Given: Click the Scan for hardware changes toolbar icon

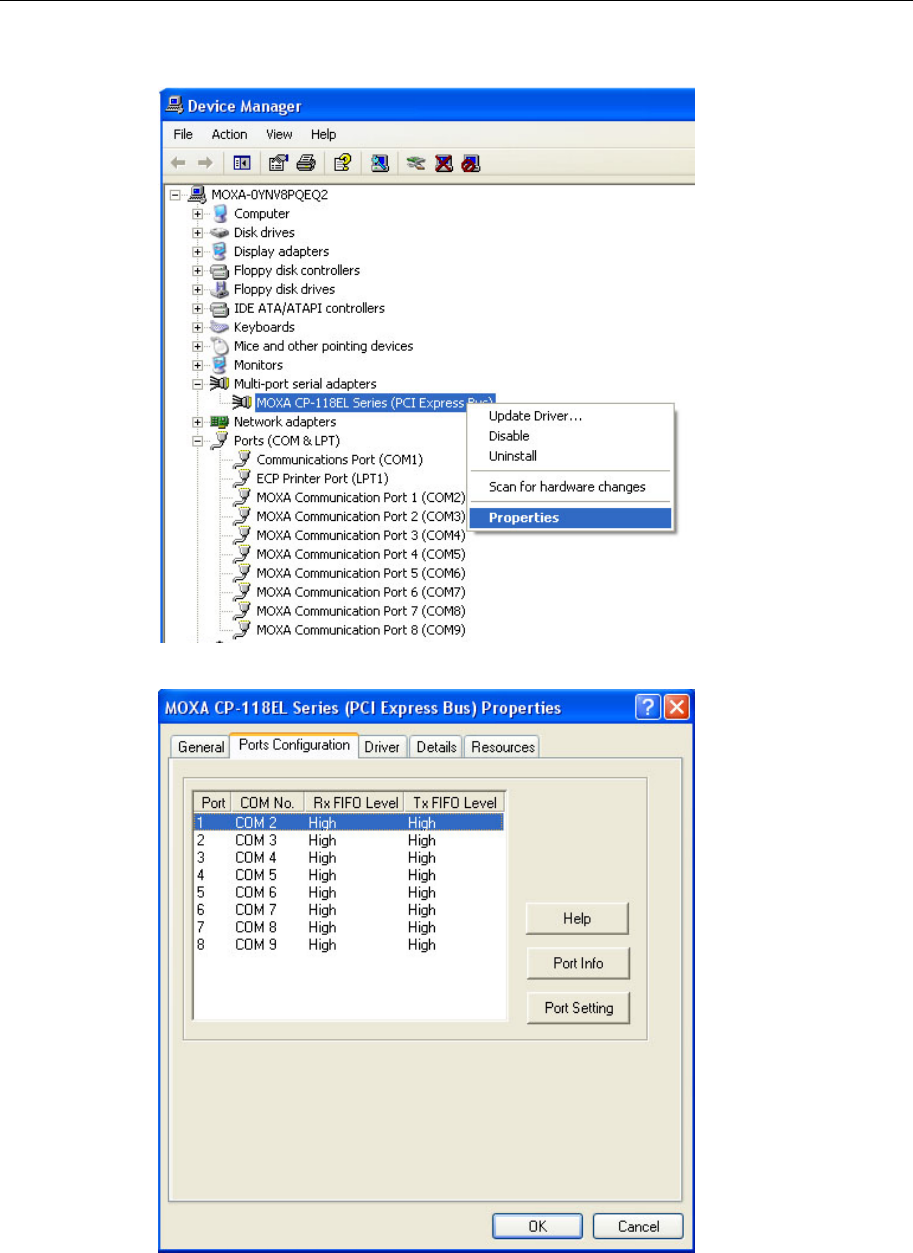Looking at the screenshot, I should tap(380, 163).
